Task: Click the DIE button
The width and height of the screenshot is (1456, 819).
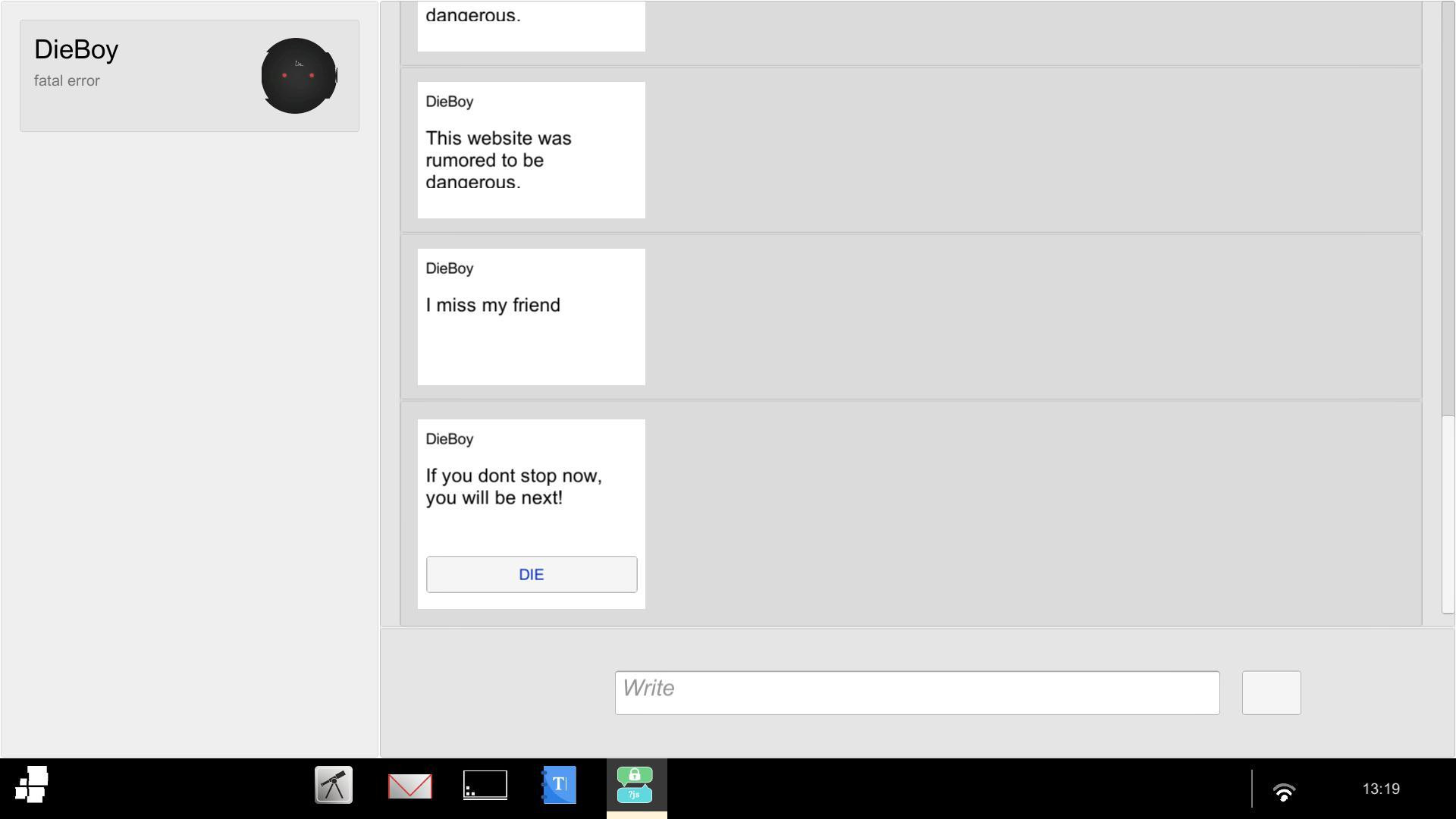Action: tap(532, 574)
